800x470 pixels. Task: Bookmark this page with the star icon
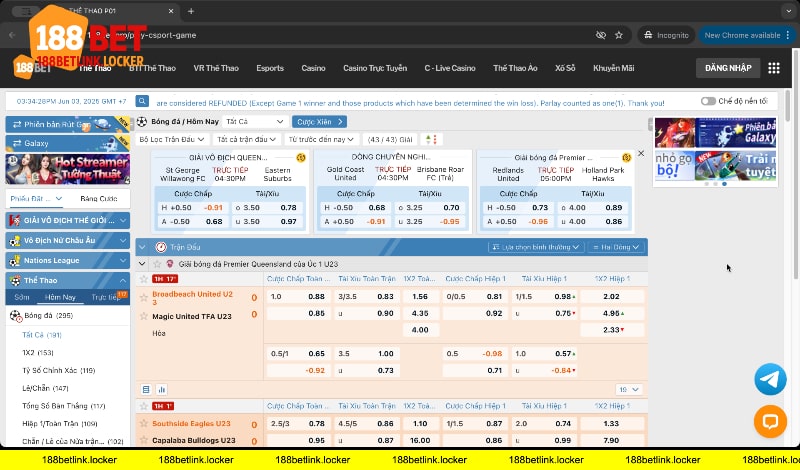tap(618, 35)
